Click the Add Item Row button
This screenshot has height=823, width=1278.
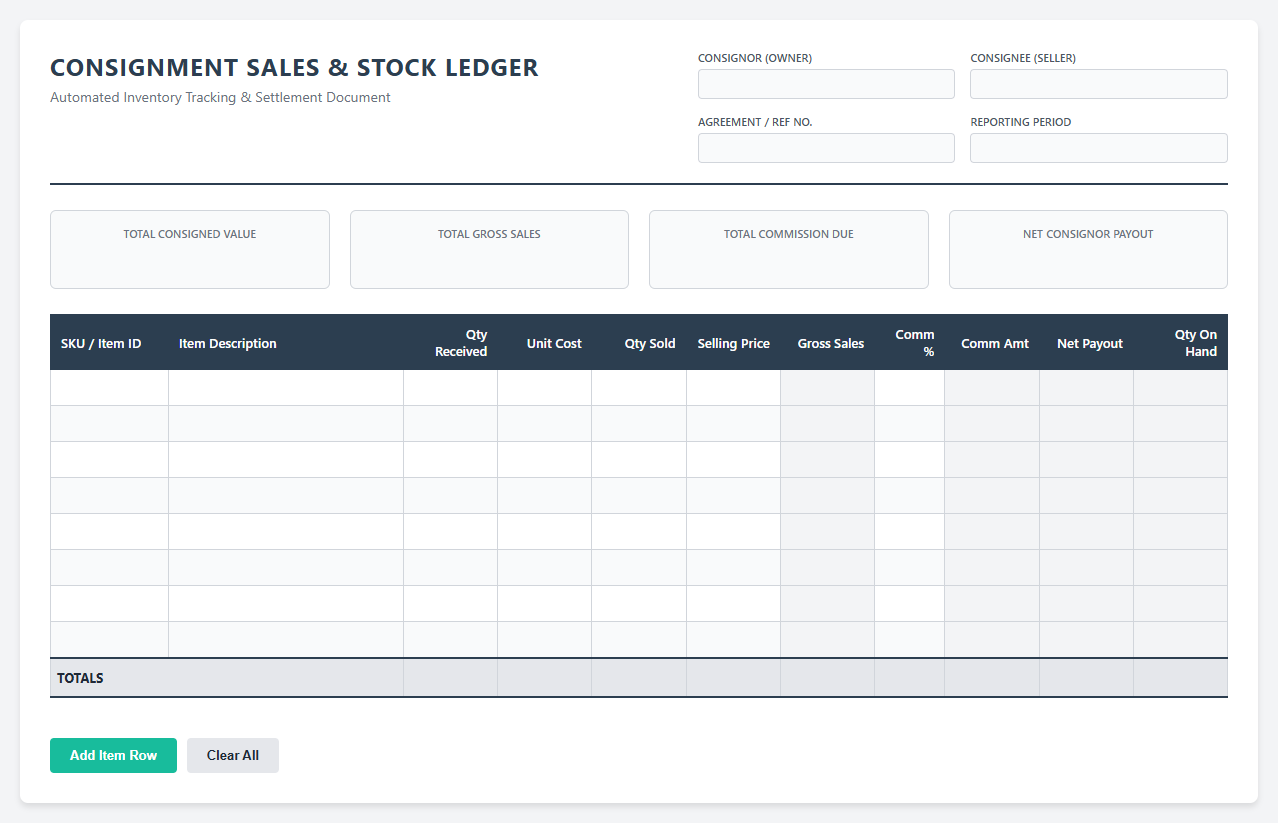(x=113, y=755)
